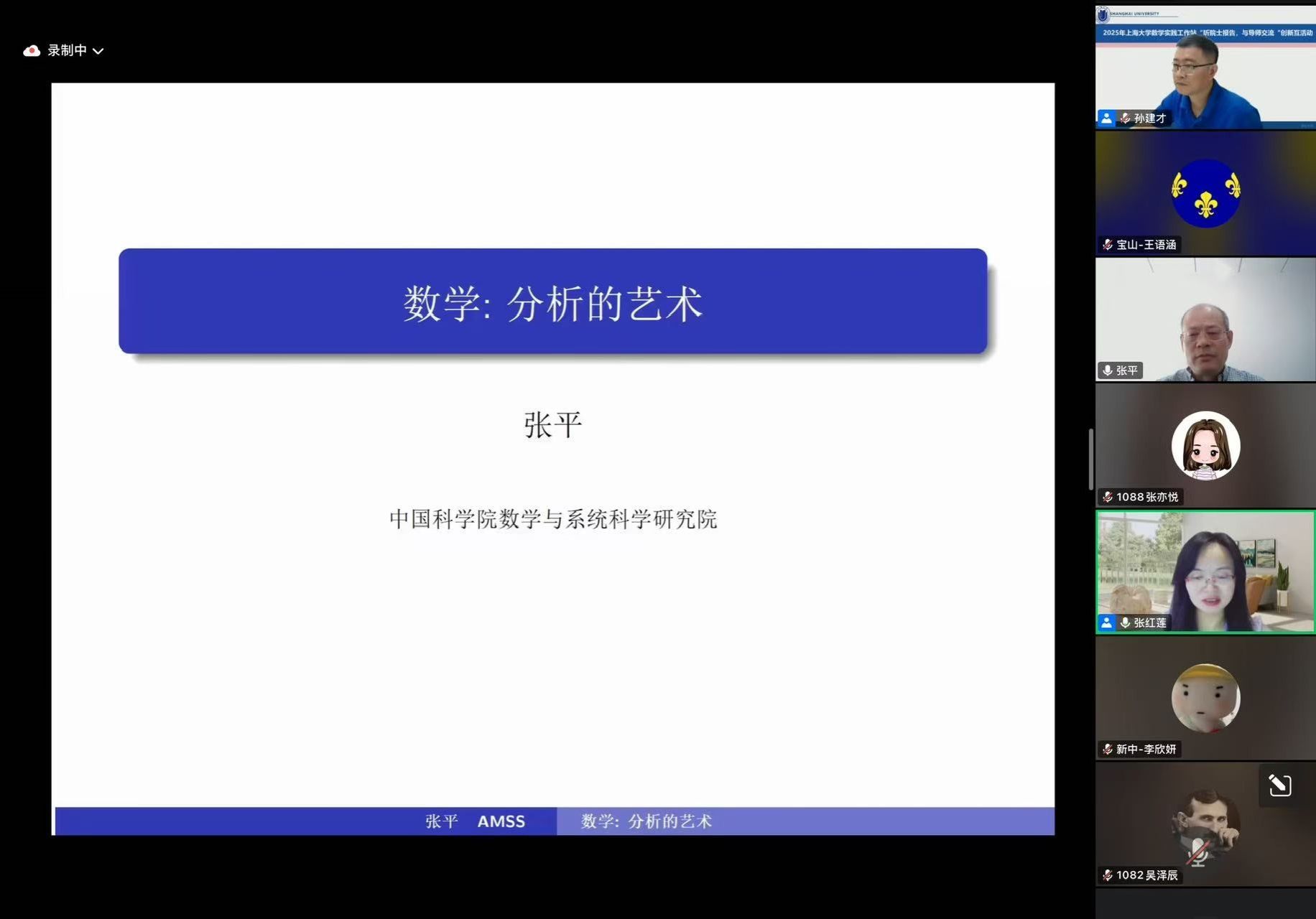The height and width of the screenshot is (919, 1316).
Task: Click the participant list scrollbar handle
Action: [1090, 459]
